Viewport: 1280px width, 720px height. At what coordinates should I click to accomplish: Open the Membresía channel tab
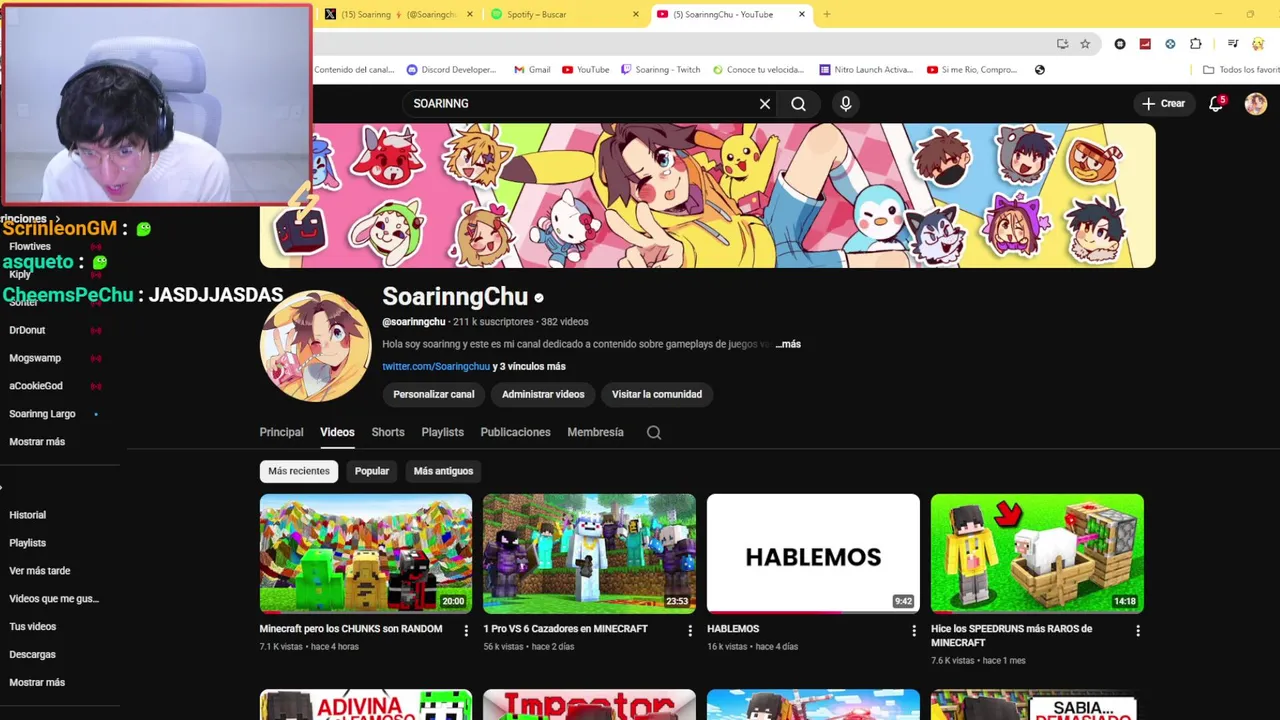click(x=595, y=432)
